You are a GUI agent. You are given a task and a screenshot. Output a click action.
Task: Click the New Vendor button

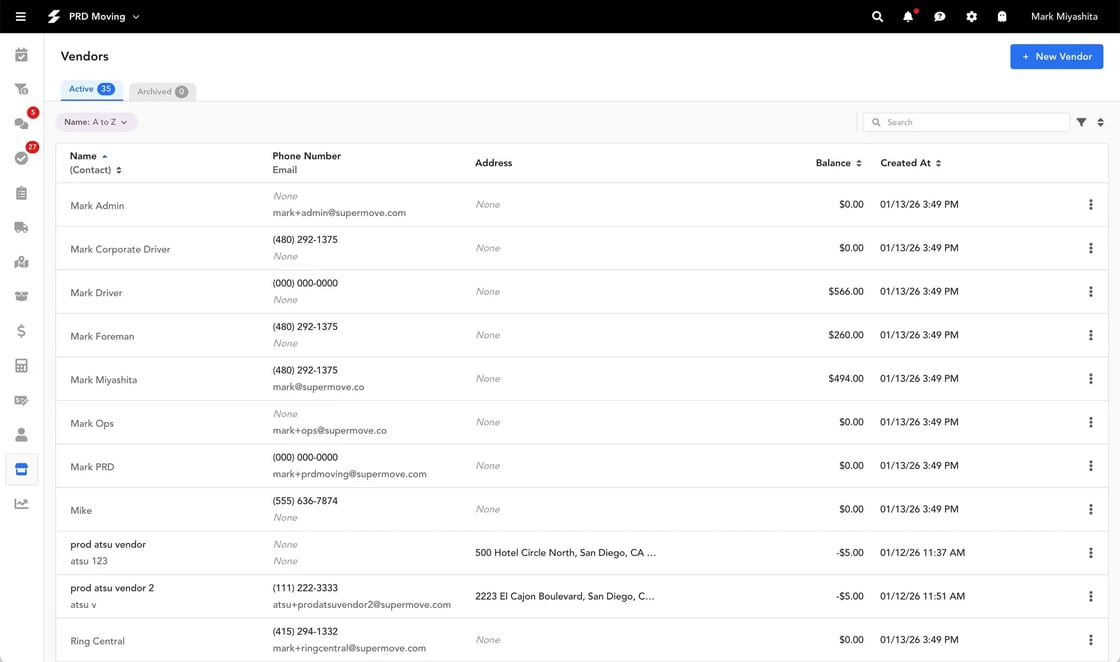point(1056,56)
